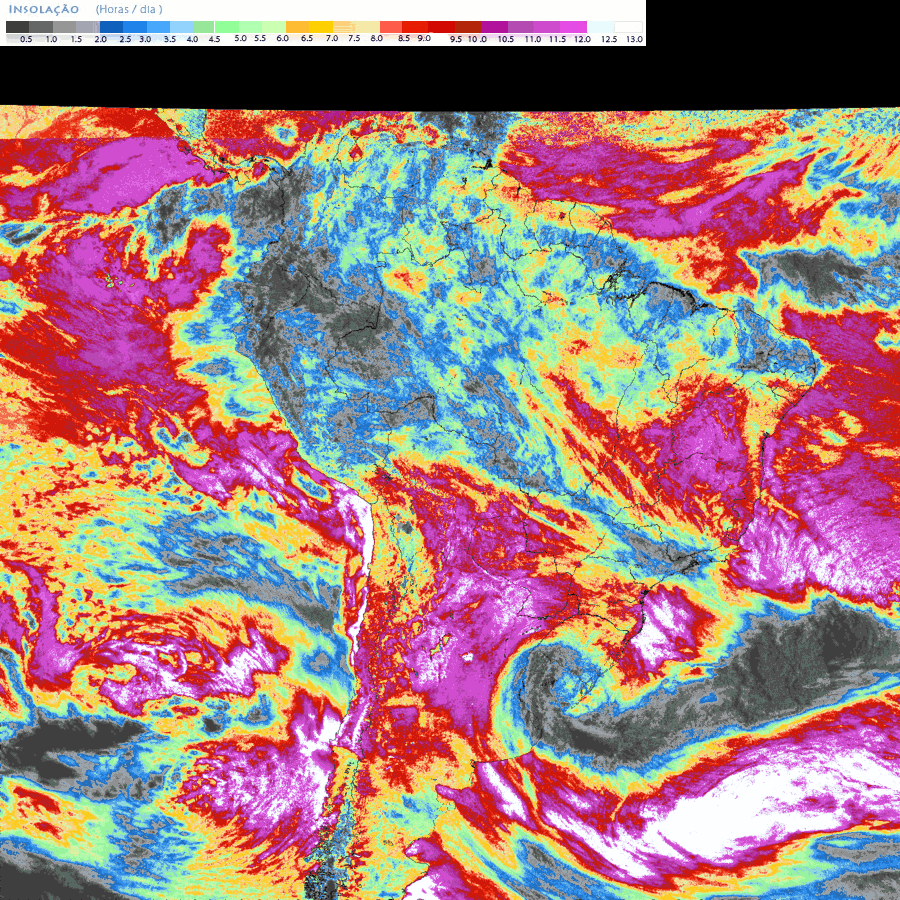Click the 'Insolação' legend title
The width and height of the screenshot is (900, 900).
pos(44,10)
